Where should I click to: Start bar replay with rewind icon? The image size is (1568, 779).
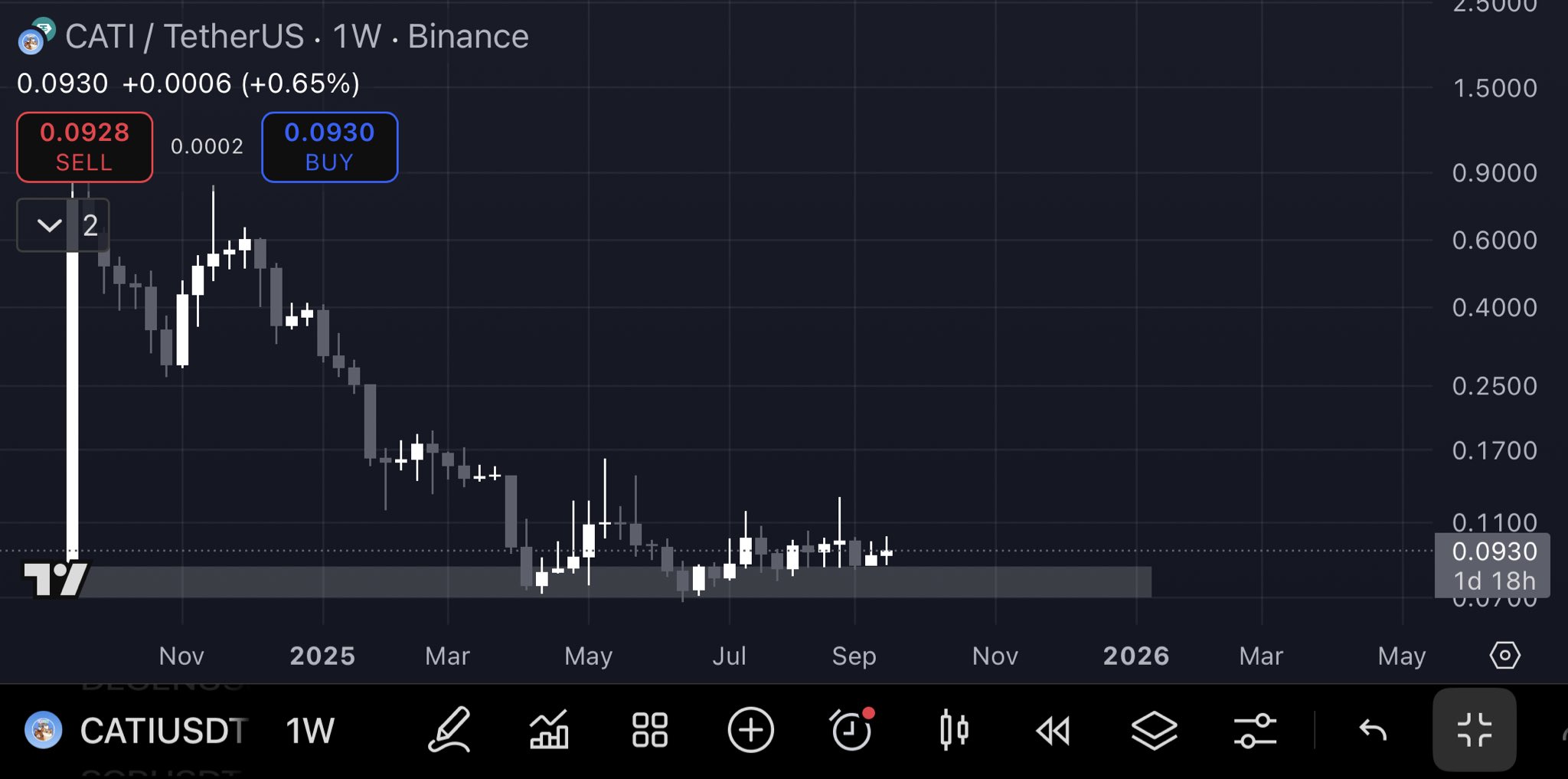point(1053,731)
